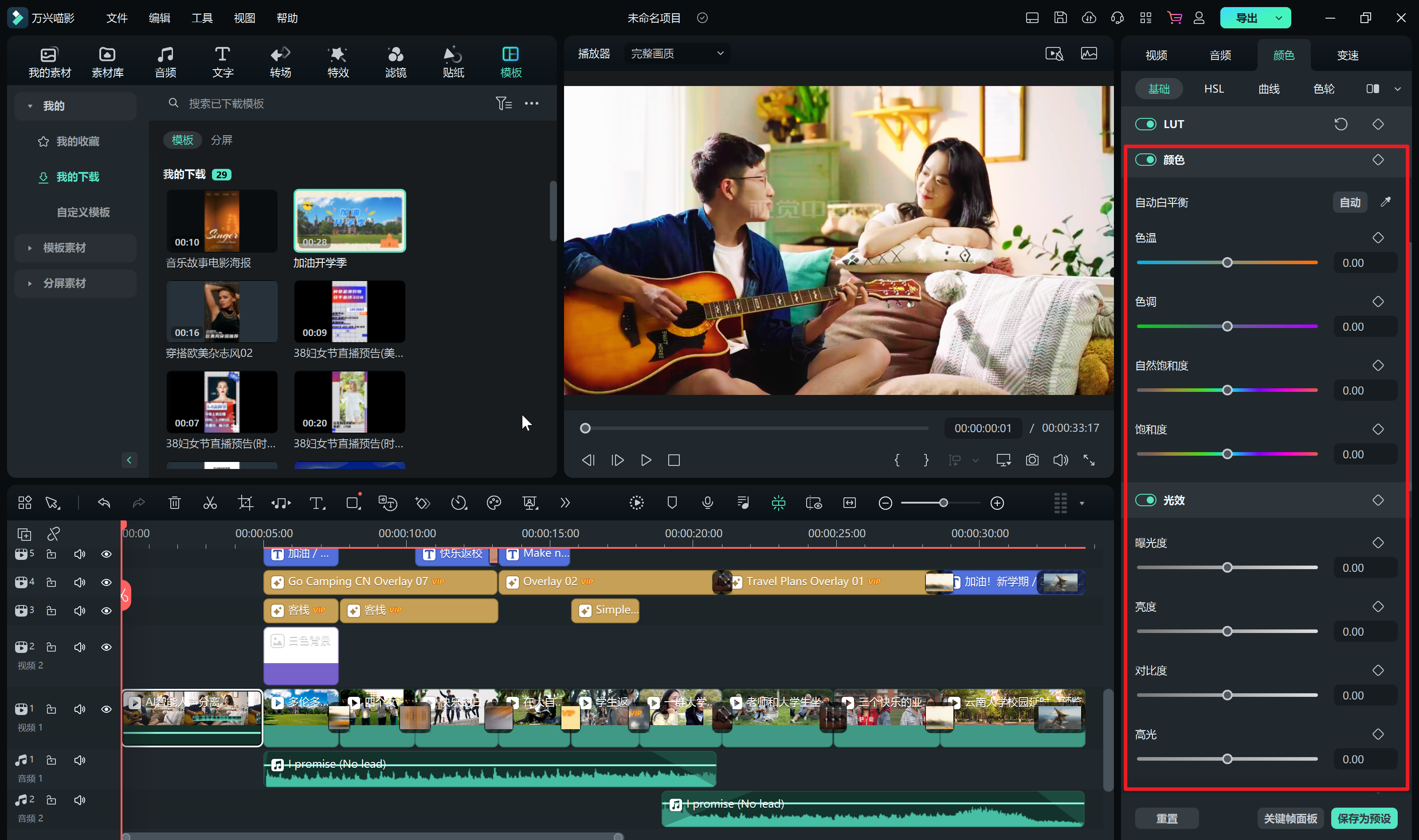Image resolution: width=1419 pixels, height=840 pixels.
Task: Click the 重置 reset button
Action: 1166,818
